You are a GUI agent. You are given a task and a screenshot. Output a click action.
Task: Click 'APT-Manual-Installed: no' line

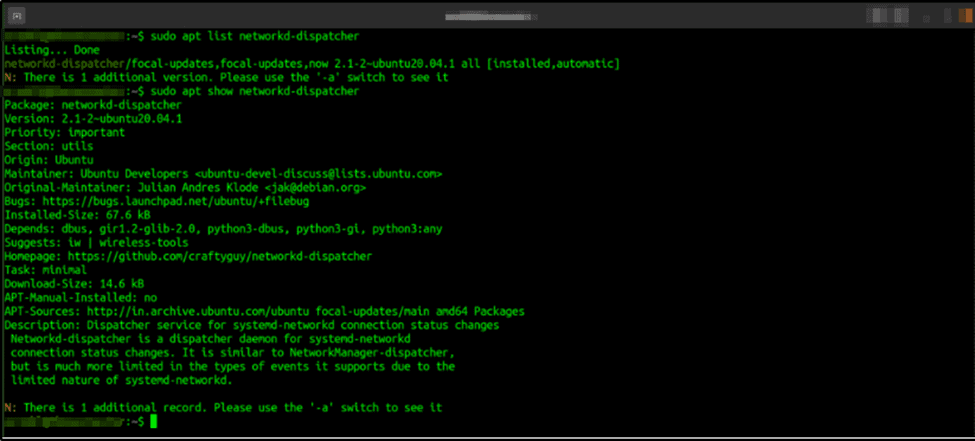tap(80, 297)
